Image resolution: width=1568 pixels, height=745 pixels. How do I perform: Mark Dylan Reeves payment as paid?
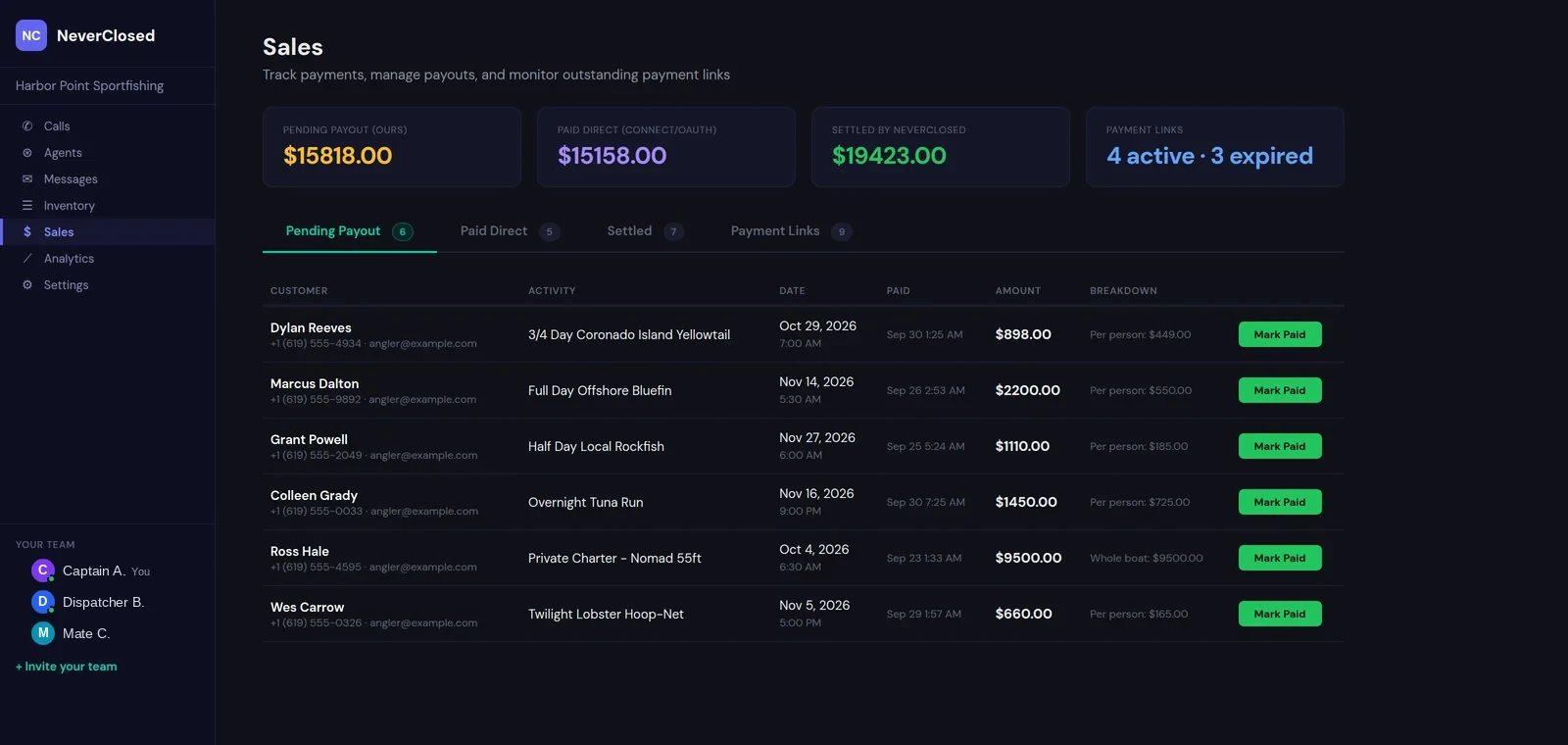[1280, 334]
